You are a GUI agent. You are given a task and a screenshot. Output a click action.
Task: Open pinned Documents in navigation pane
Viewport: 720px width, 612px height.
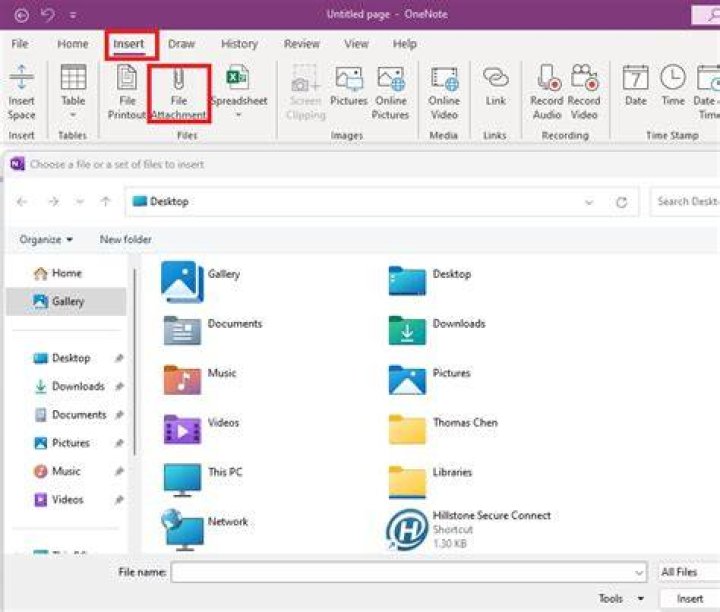coord(71,415)
